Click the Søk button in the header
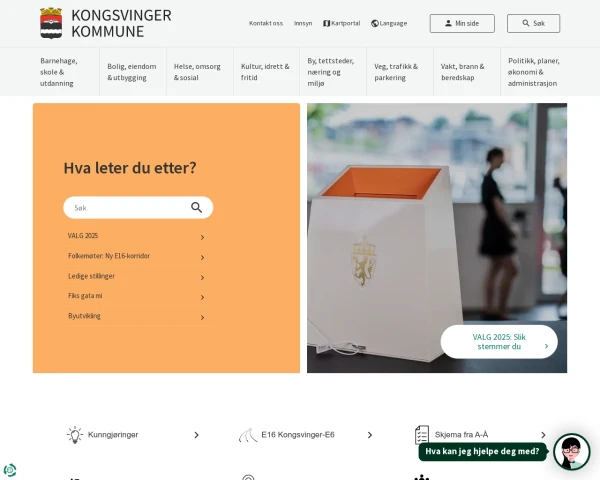Screen dimensions: 600x480 click(533, 23)
